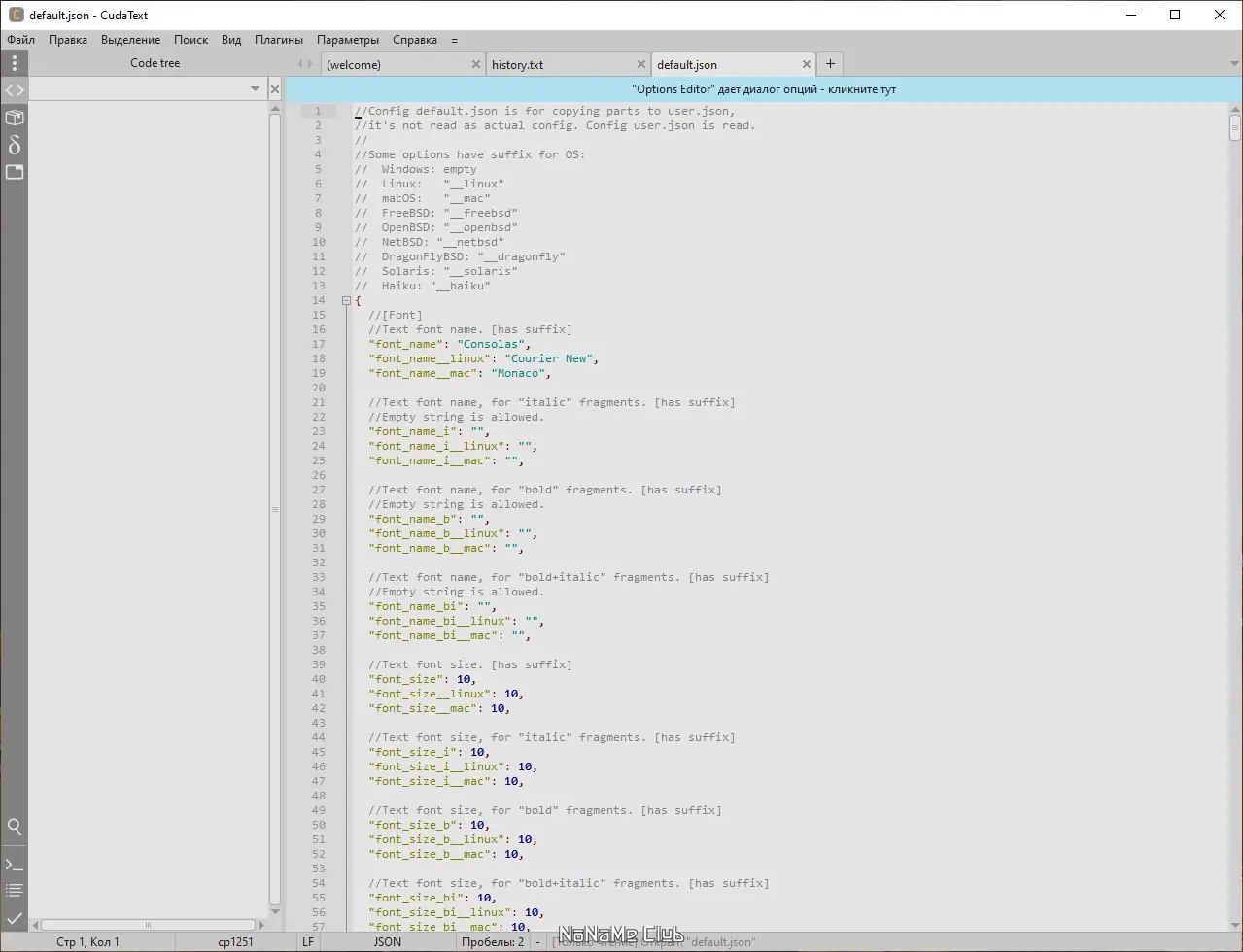
Task: Clear Code tree filter with X button
Action: click(x=275, y=89)
